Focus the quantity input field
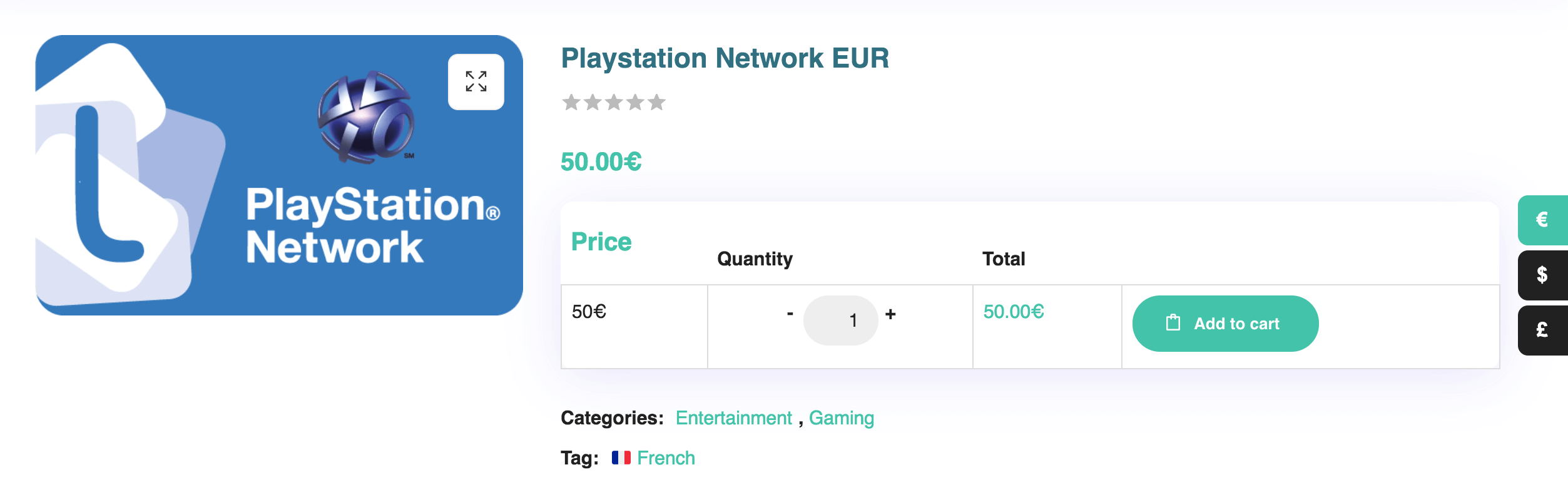 (x=840, y=320)
